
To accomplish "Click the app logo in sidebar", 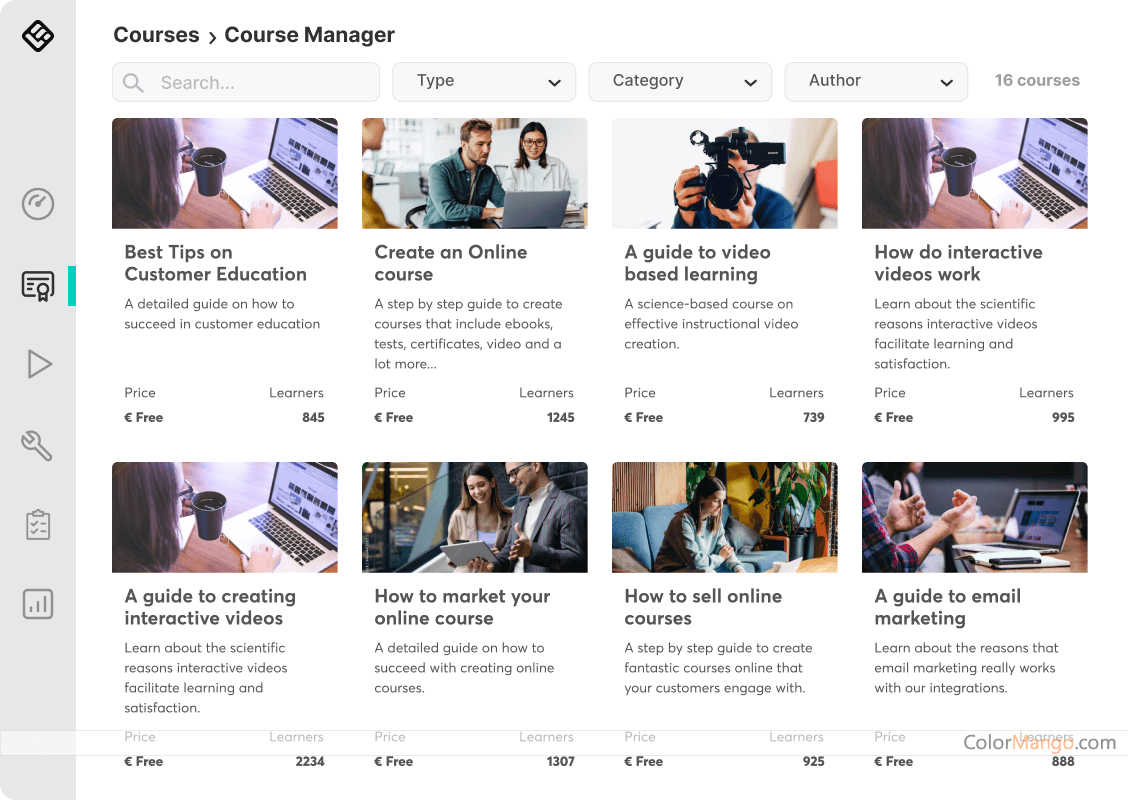I will pyautogui.click(x=38, y=36).
